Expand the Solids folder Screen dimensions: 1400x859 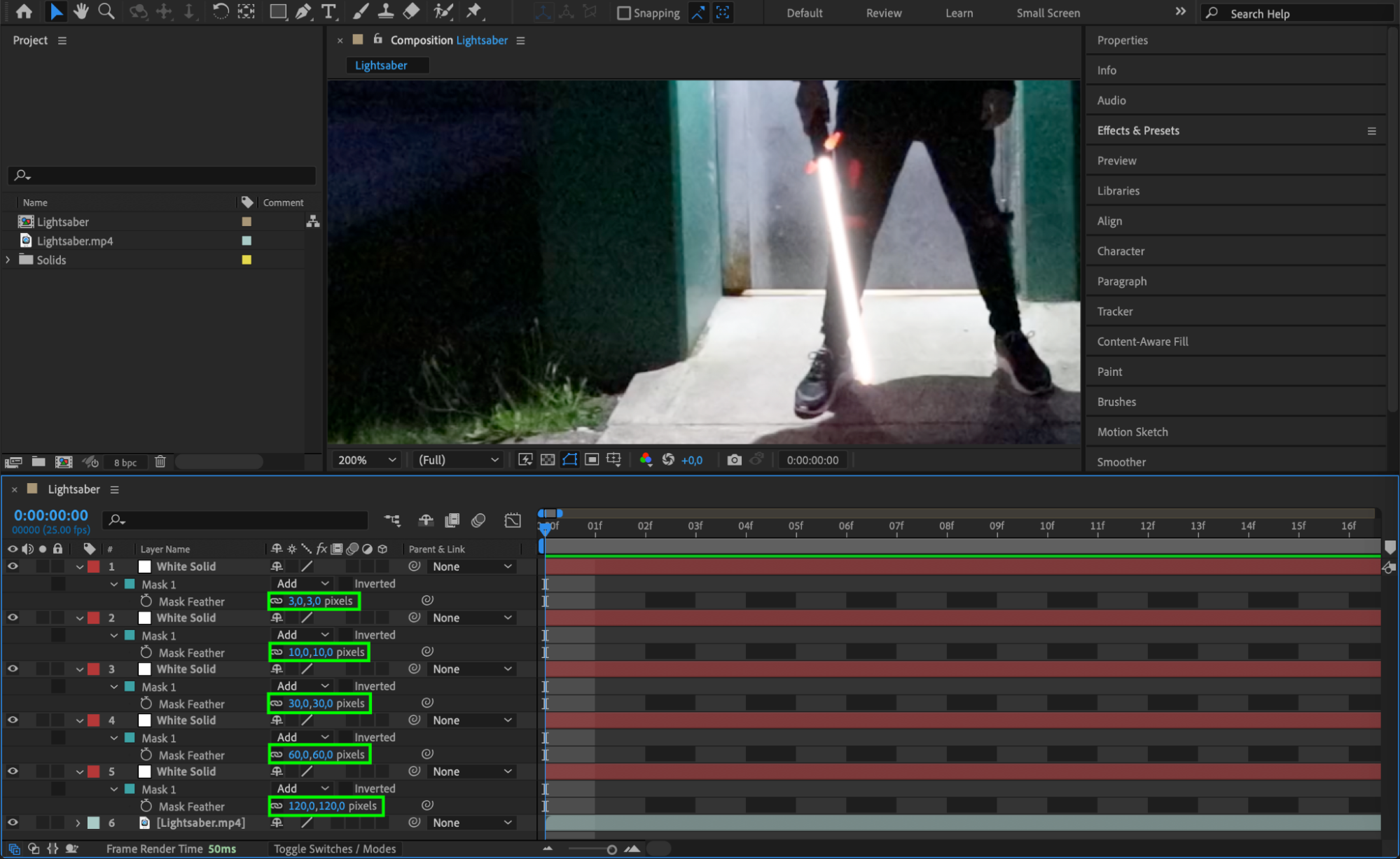click(x=8, y=260)
